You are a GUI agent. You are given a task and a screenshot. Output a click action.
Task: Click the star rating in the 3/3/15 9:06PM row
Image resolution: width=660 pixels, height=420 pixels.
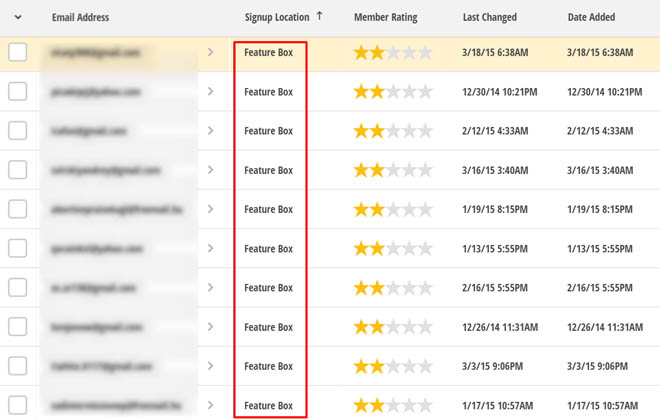[392, 367]
